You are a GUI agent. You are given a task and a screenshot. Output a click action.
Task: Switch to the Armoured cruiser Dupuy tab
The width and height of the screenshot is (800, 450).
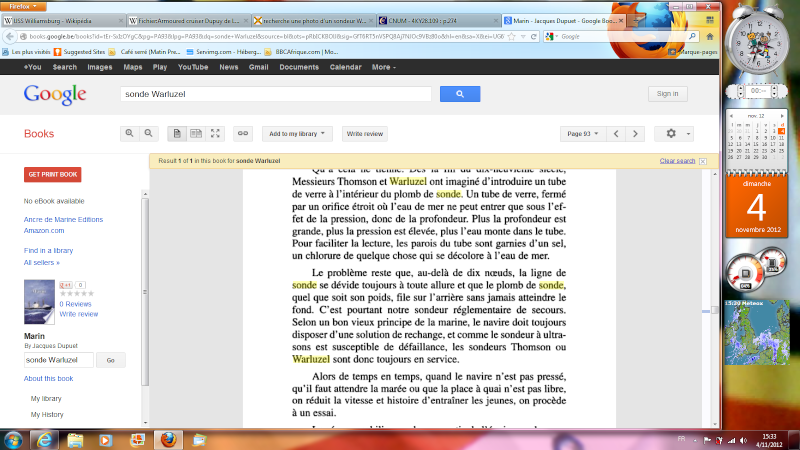coord(188,21)
